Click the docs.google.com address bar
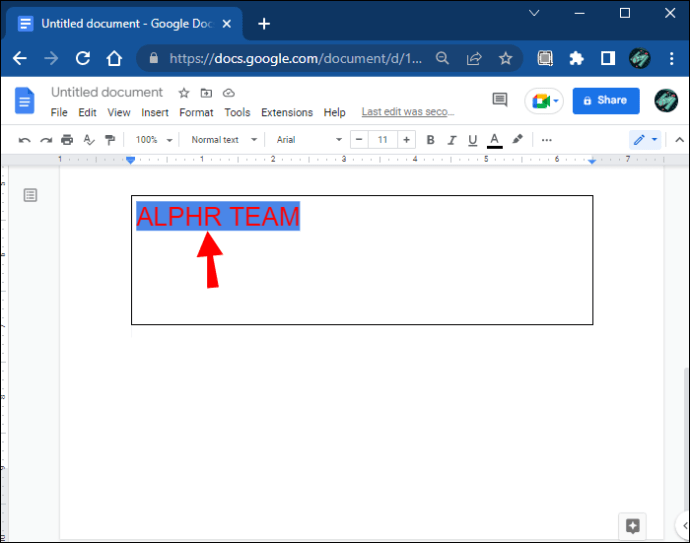 [295, 58]
